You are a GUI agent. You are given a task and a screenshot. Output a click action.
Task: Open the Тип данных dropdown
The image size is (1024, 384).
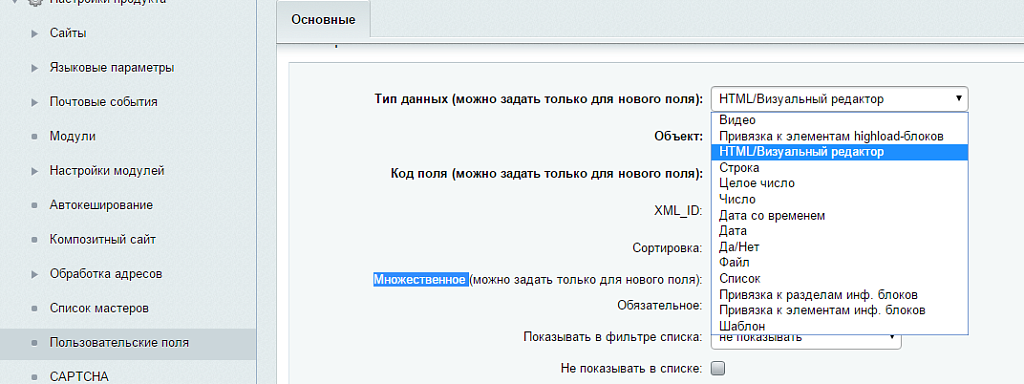pyautogui.click(x=839, y=99)
